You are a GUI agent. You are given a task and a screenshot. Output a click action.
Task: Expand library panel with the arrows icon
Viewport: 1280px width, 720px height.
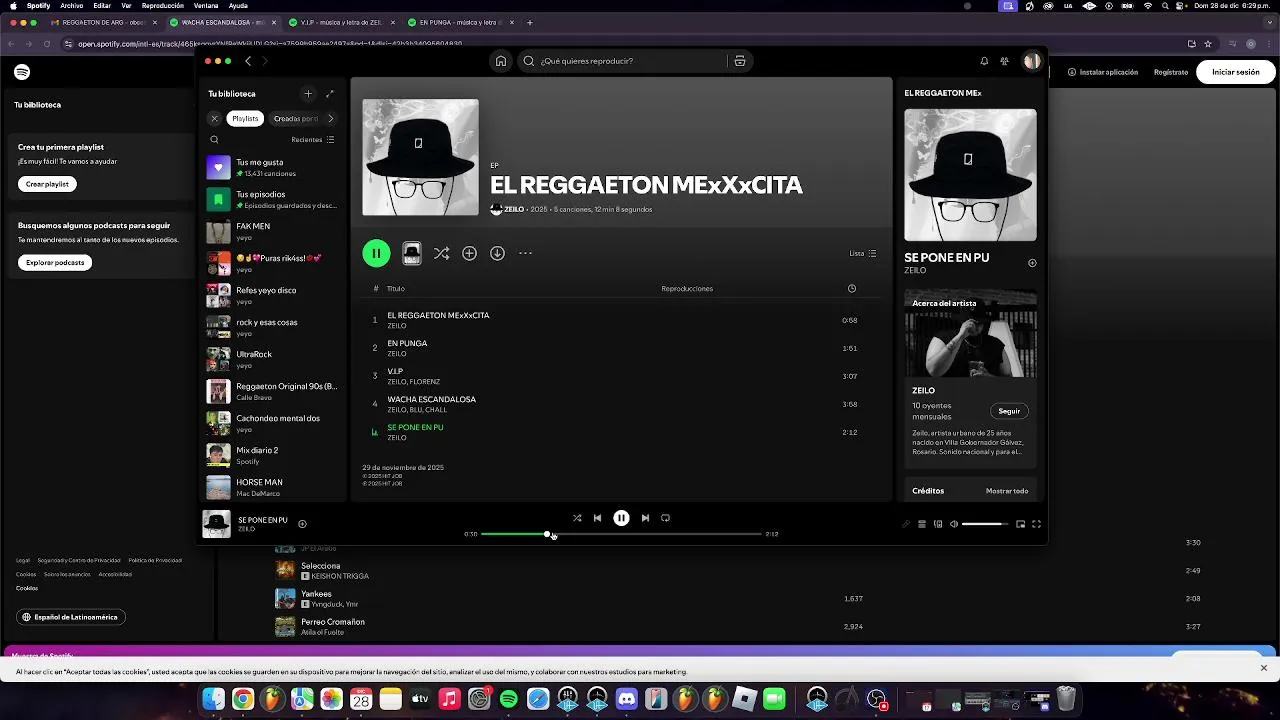330,94
